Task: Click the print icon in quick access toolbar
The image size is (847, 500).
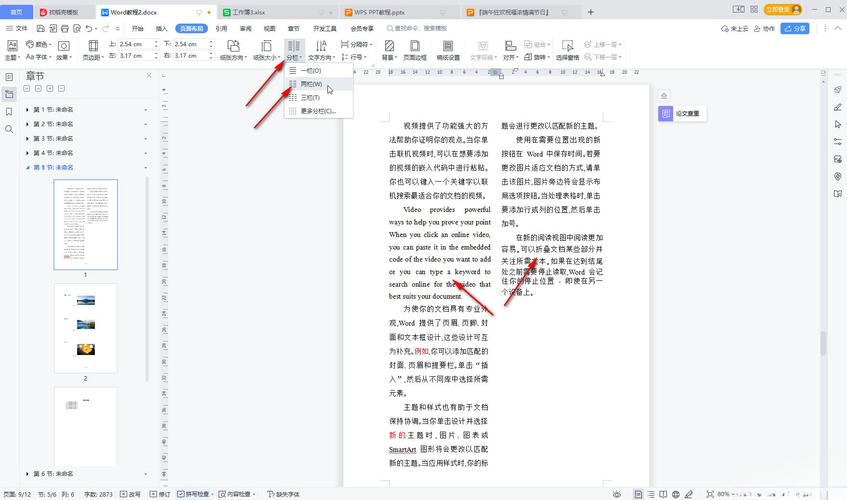Action: point(65,28)
